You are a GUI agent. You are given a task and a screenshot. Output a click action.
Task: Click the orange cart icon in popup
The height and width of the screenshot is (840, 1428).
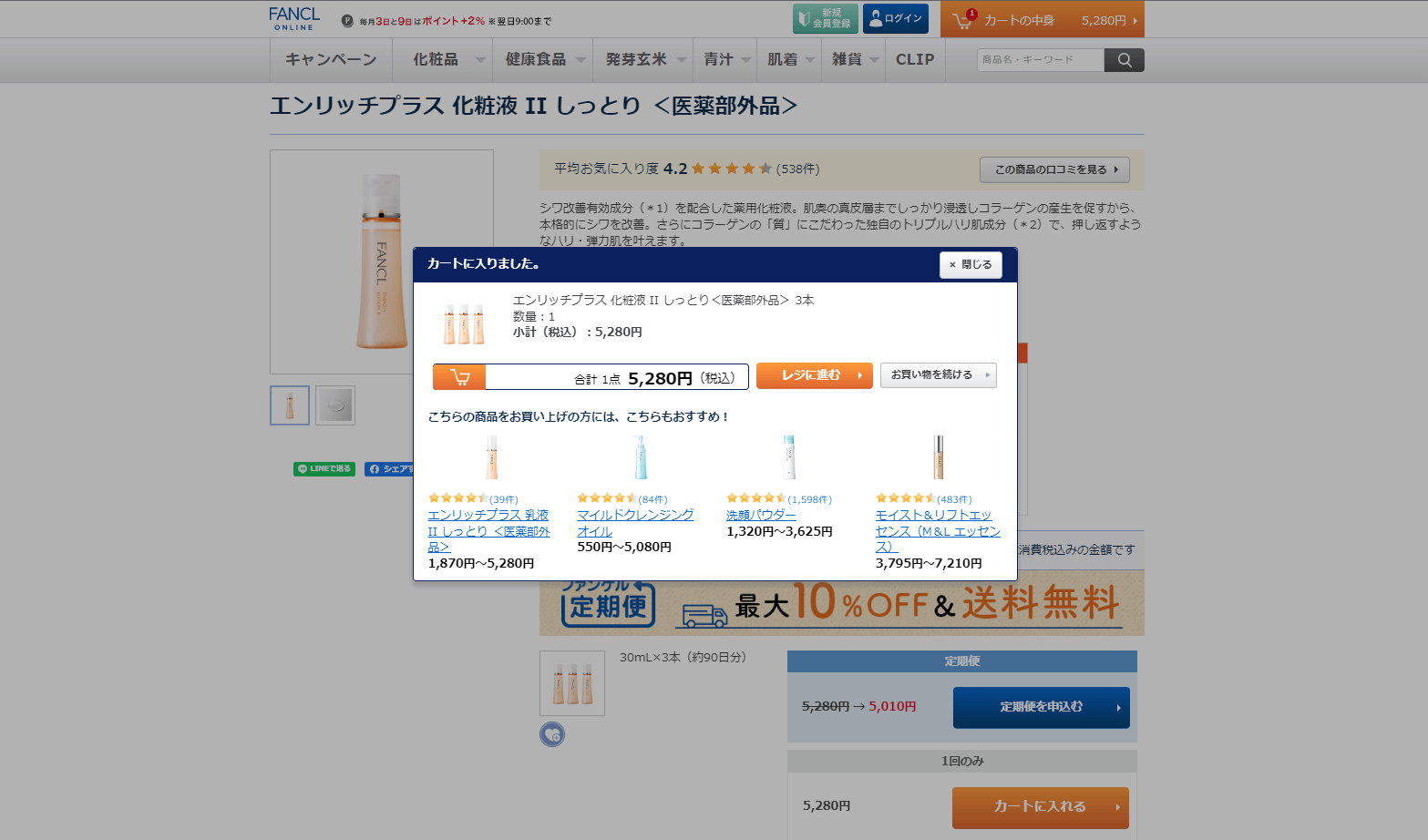459,377
